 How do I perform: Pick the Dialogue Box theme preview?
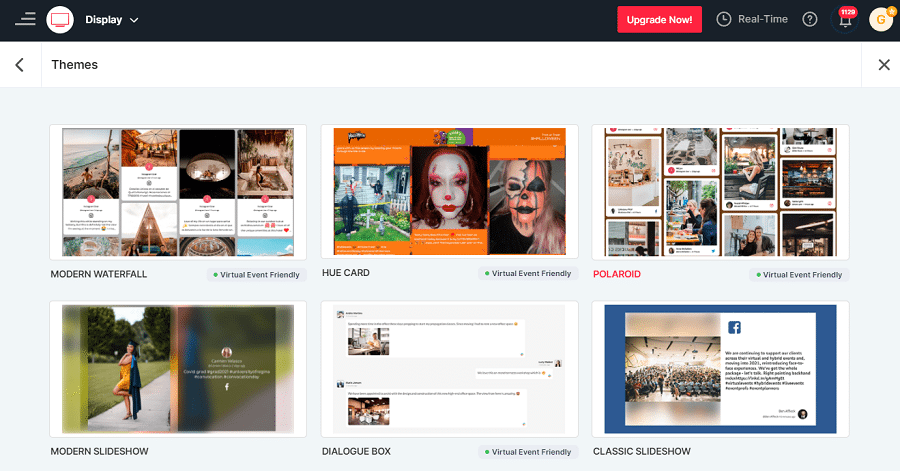coord(449,369)
